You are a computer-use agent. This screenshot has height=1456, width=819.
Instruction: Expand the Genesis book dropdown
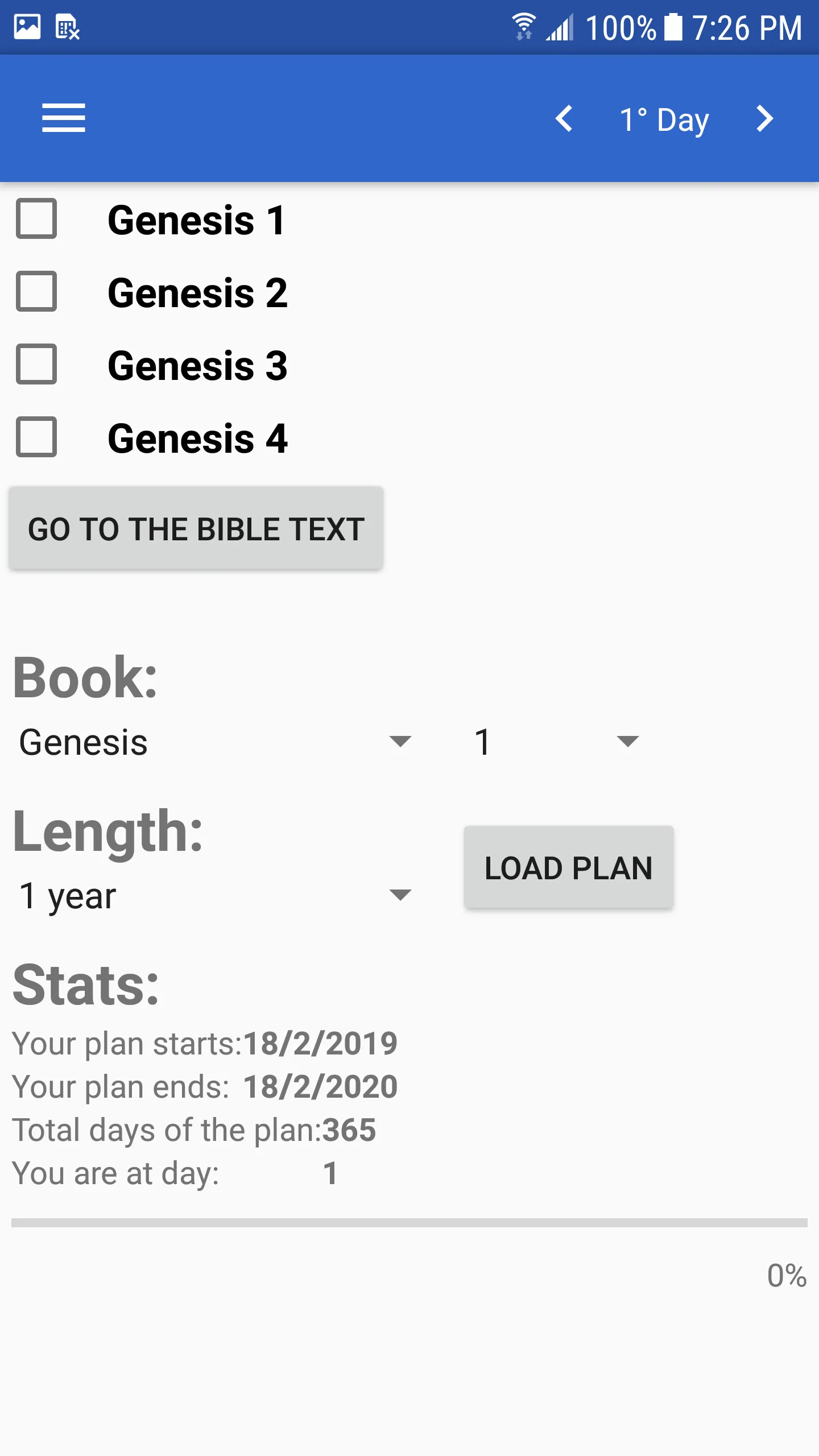click(215, 742)
